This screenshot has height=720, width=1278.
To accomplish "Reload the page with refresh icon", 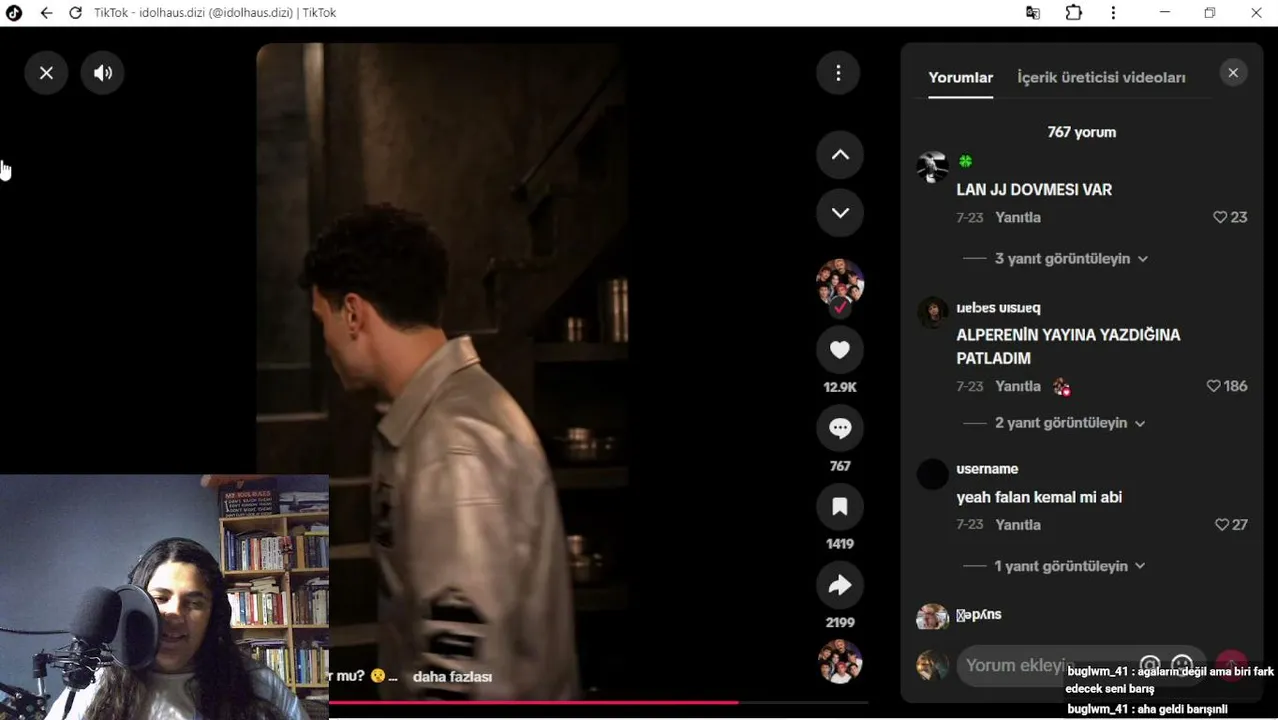I will (75, 13).
